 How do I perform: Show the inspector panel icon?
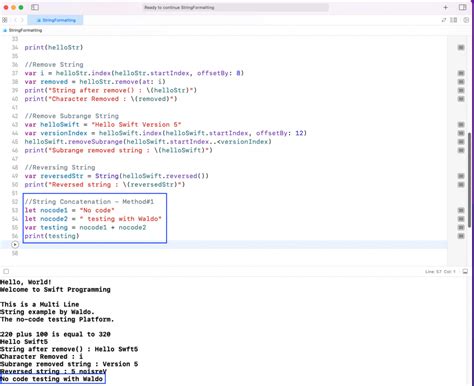[x=462, y=7]
